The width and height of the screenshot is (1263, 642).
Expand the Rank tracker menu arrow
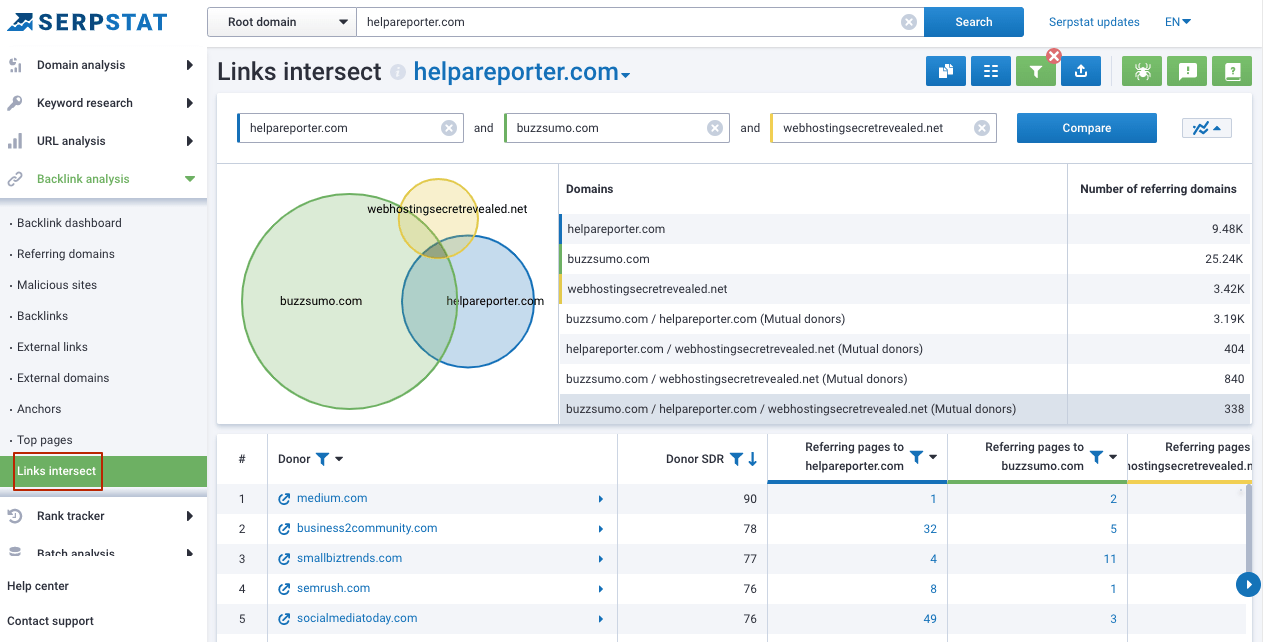click(190, 516)
